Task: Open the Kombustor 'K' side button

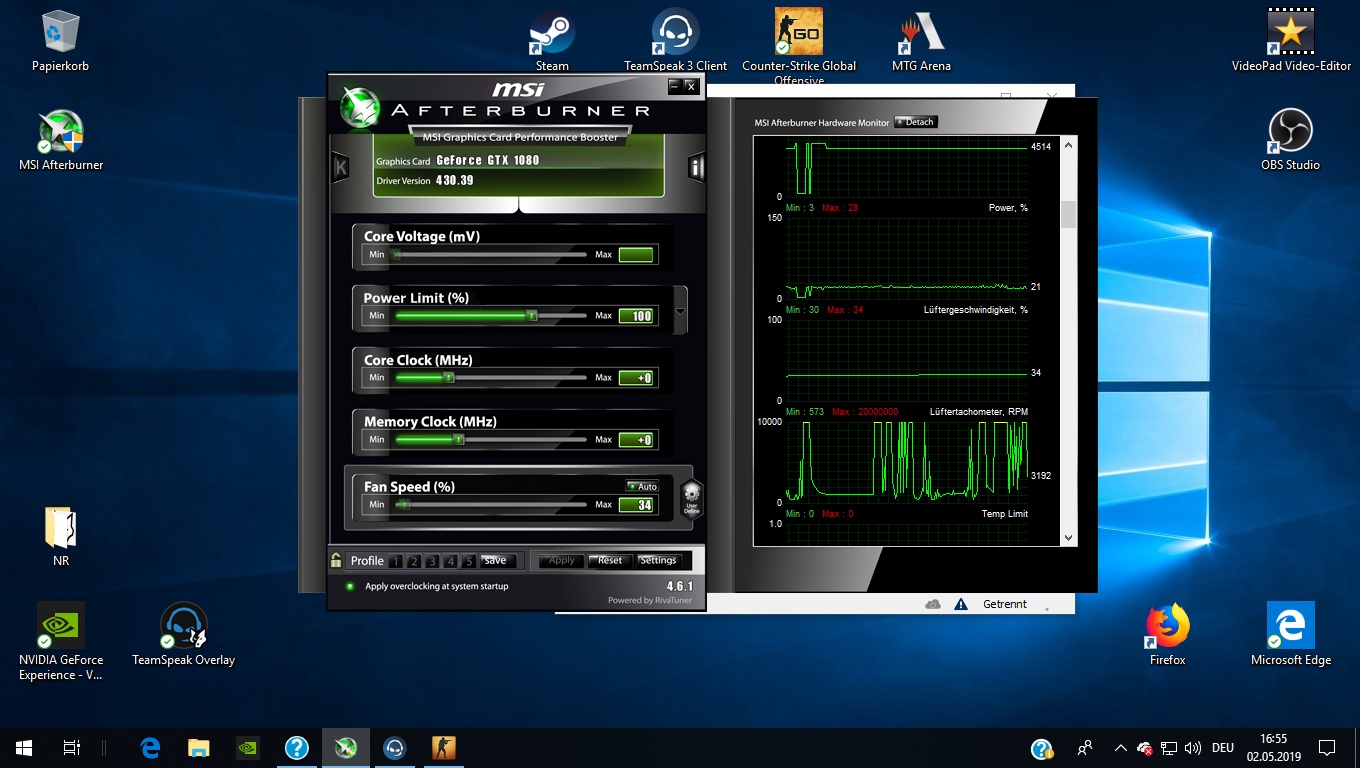Action: [340, 168]
